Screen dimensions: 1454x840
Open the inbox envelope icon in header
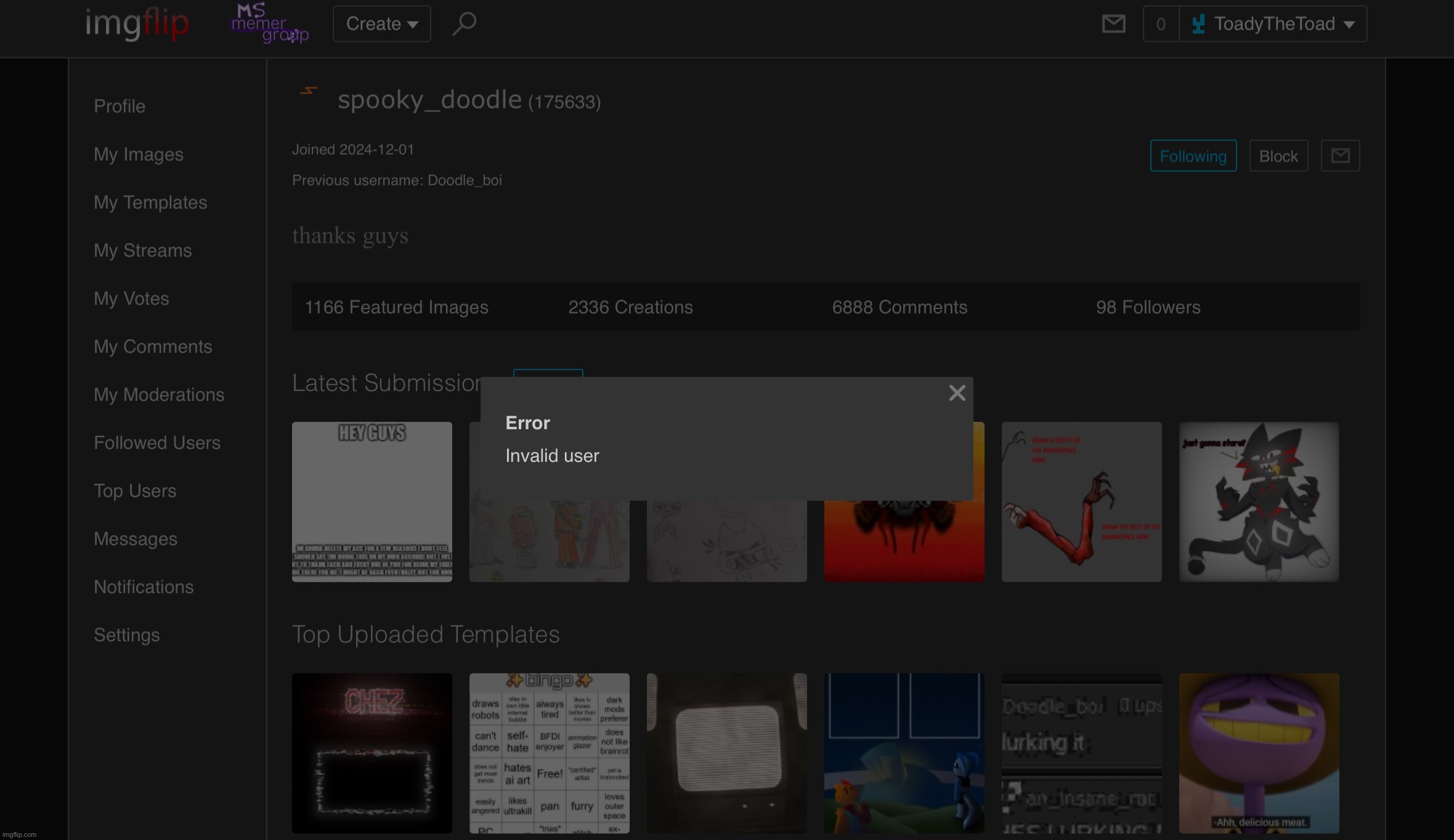click(x=1113, y=25)
